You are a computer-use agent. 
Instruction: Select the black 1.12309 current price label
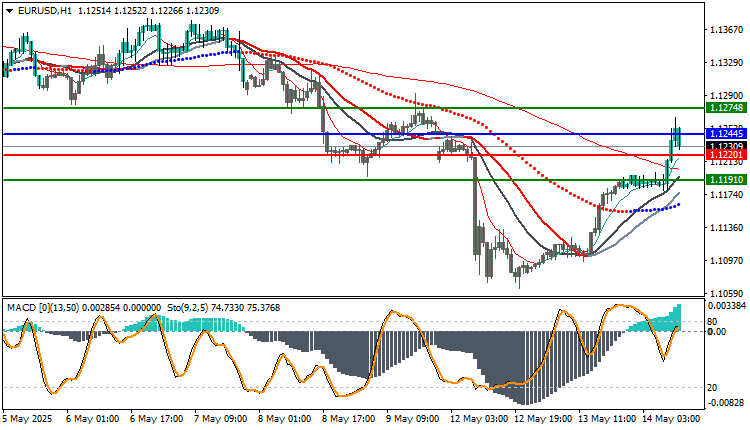pos(726,146)
